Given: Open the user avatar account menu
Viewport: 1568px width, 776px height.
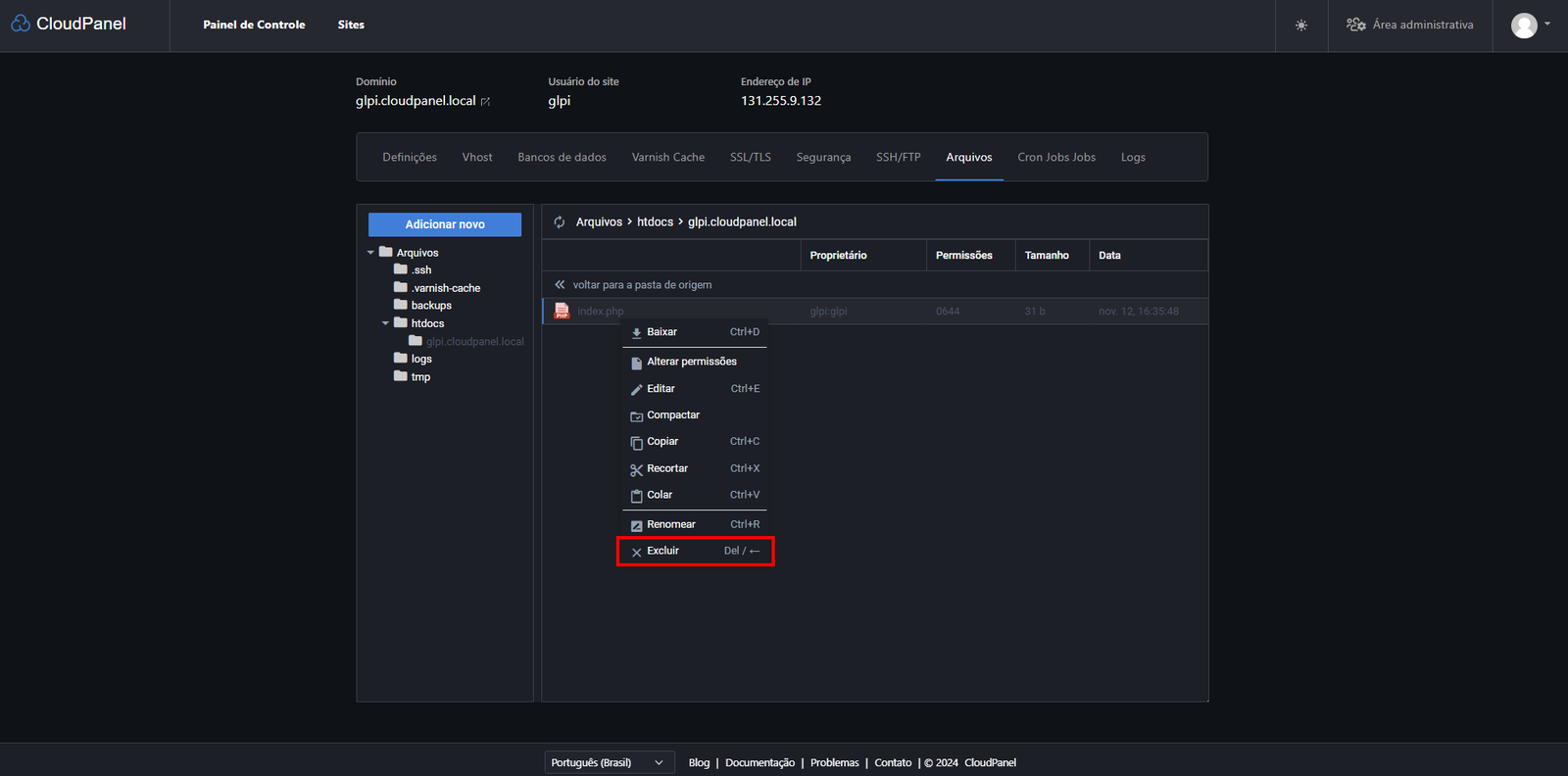Looking at the screenshot, I should (x=1530, y=25).
